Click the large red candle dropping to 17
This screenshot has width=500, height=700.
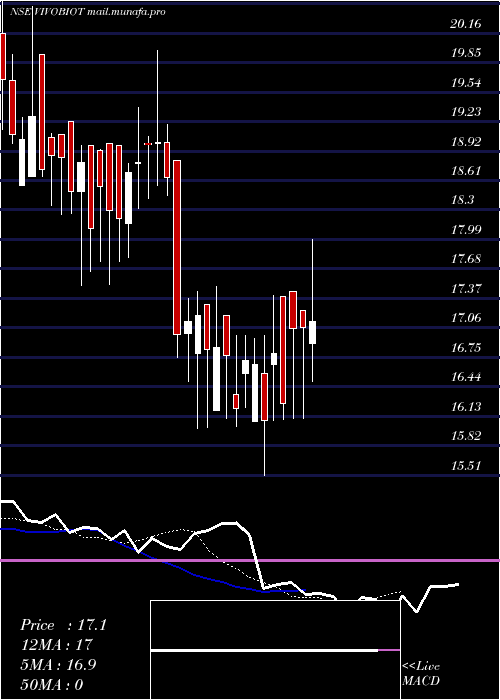point(177,247)
